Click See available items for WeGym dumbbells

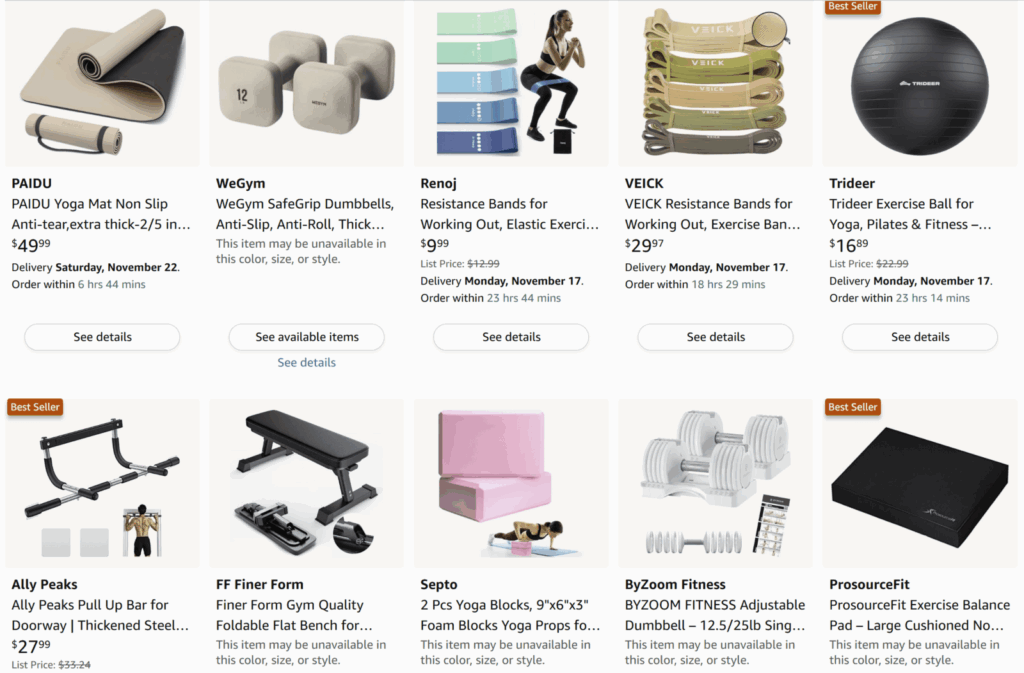pos(307,337)
